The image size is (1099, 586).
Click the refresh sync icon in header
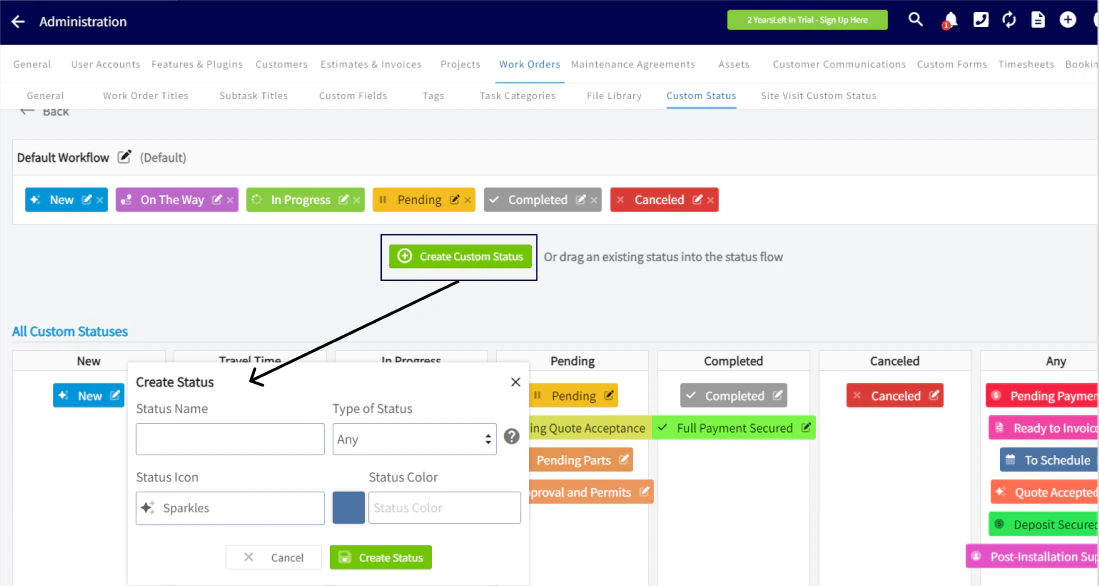pyautogui.click(x=1009, y=20)
